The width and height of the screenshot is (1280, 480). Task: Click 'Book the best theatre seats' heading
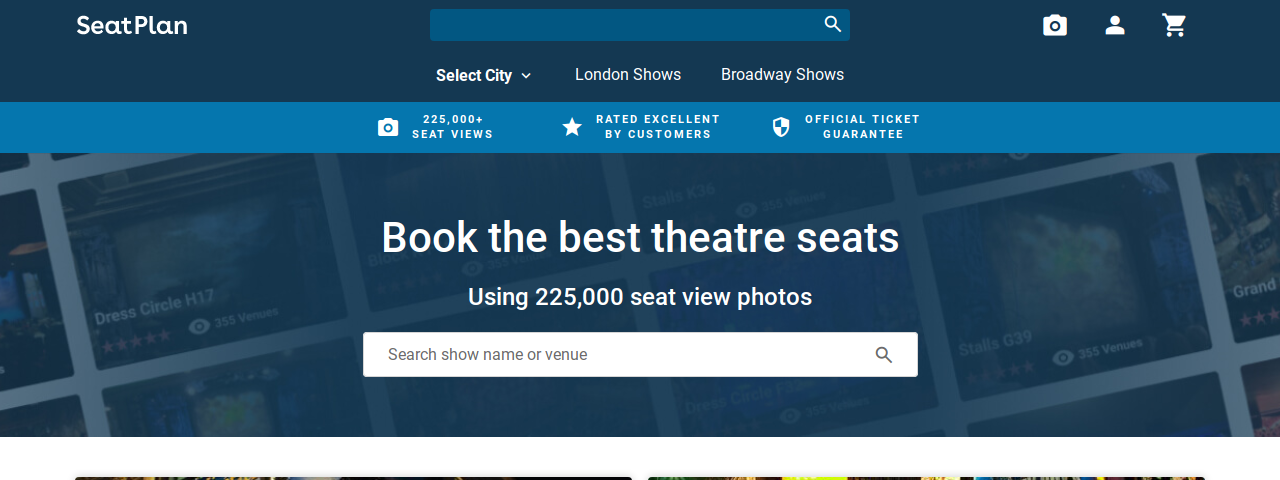click(x=640, y=238)
